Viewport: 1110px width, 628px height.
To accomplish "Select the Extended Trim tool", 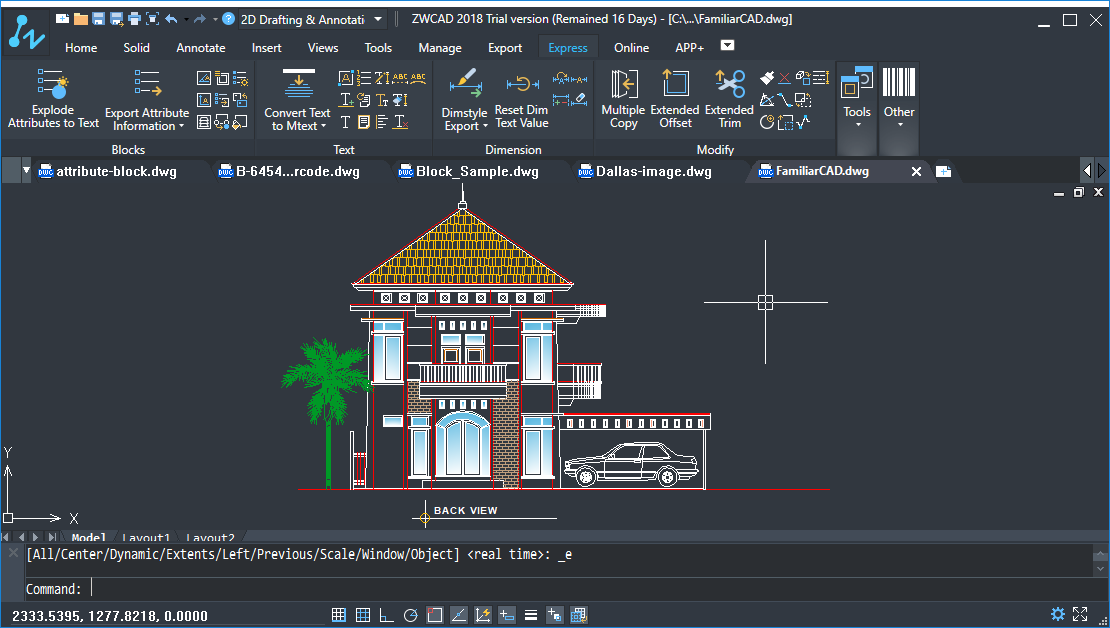I will 729,97.
